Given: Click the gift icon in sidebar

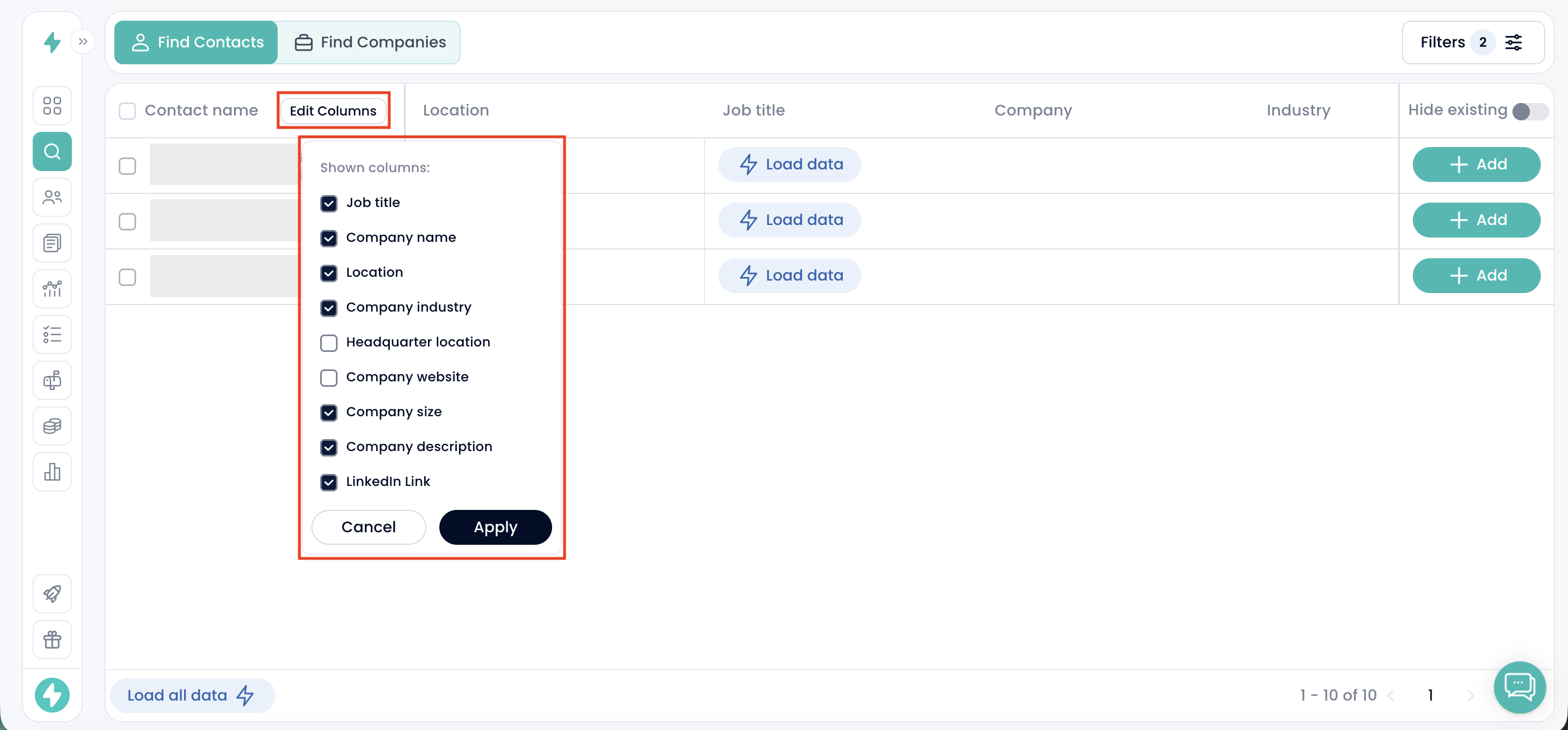Looking at the screenshot, I should [52, 639].
